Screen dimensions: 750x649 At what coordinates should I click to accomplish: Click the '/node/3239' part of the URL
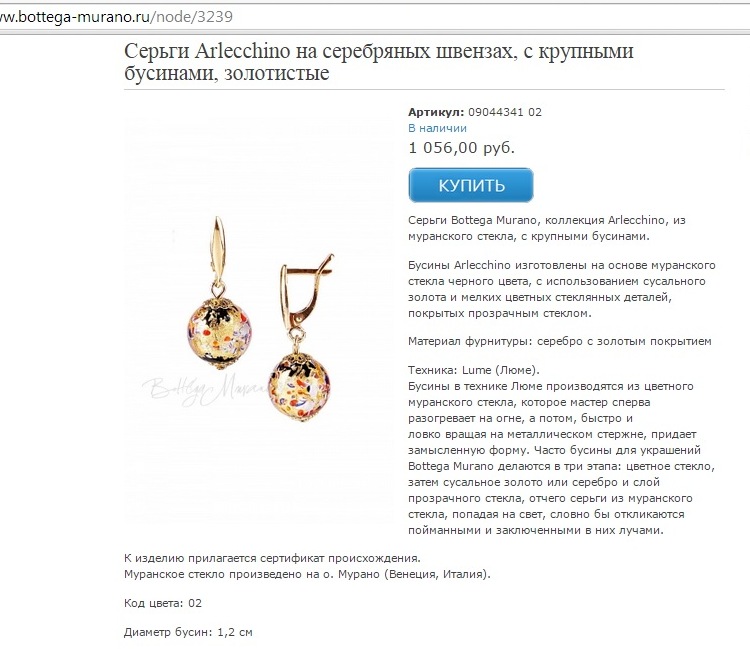[x=192, y=17]
